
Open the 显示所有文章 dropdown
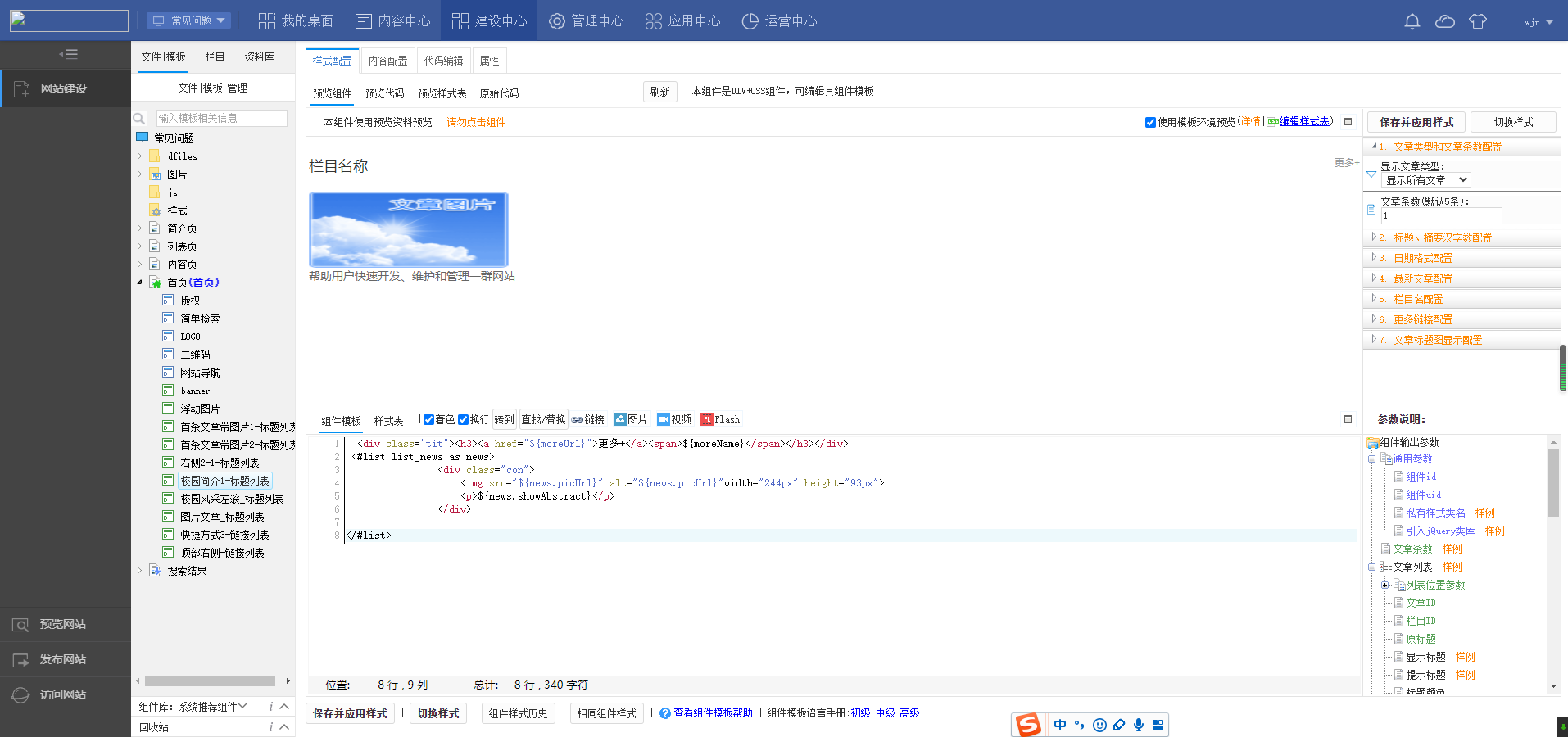(1425, 180)
